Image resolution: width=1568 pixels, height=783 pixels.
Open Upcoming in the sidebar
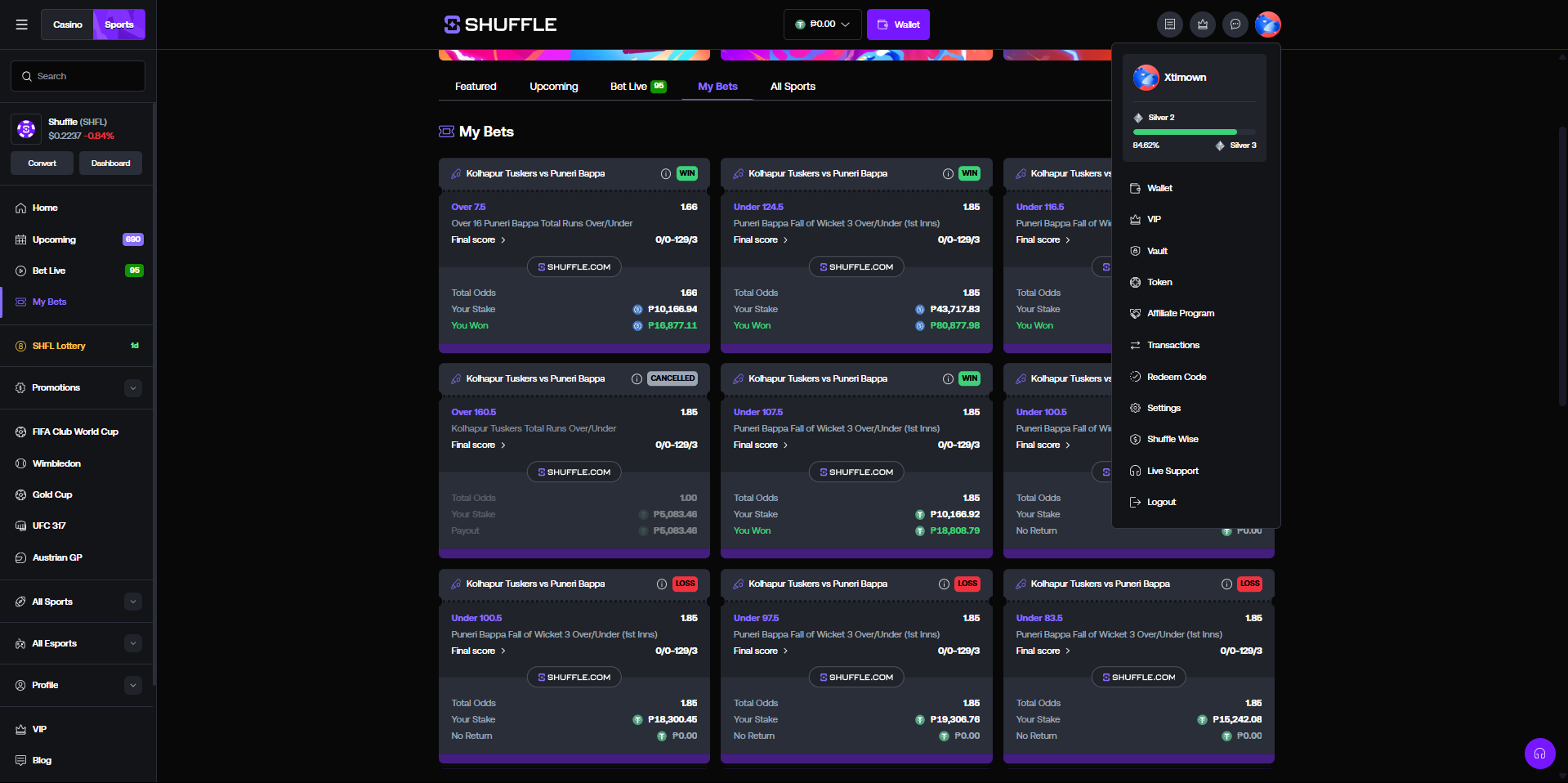(77, 239)
